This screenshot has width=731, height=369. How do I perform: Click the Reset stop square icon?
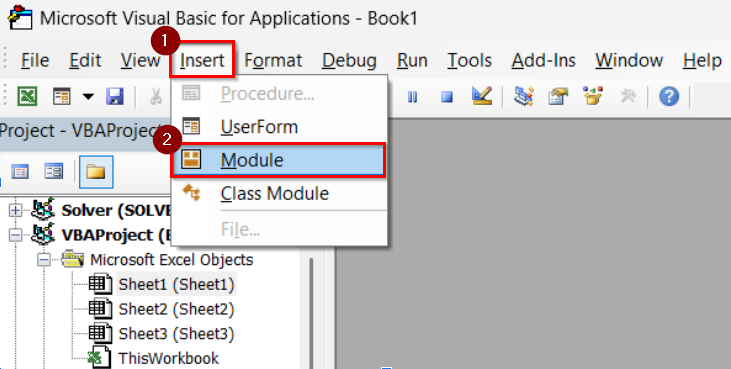[x=447, y=97]
